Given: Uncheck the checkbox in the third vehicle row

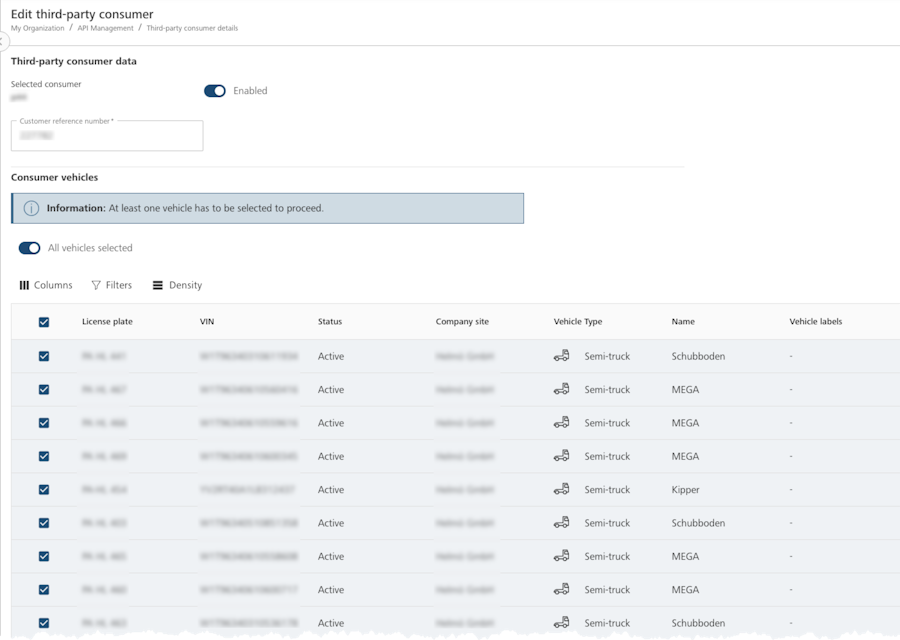Looking at the screenshot, I should click(x=44, y=423).
